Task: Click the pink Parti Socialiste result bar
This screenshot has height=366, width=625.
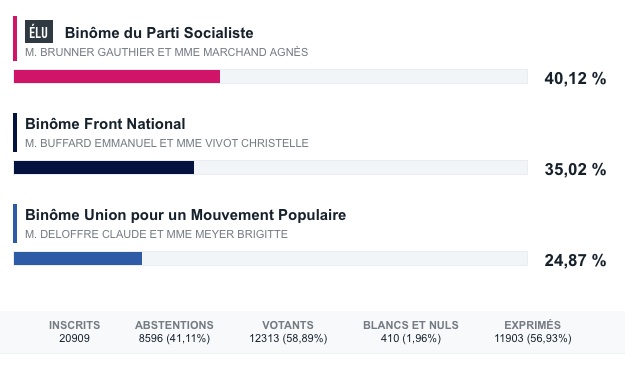Action: tap(117, 77)
